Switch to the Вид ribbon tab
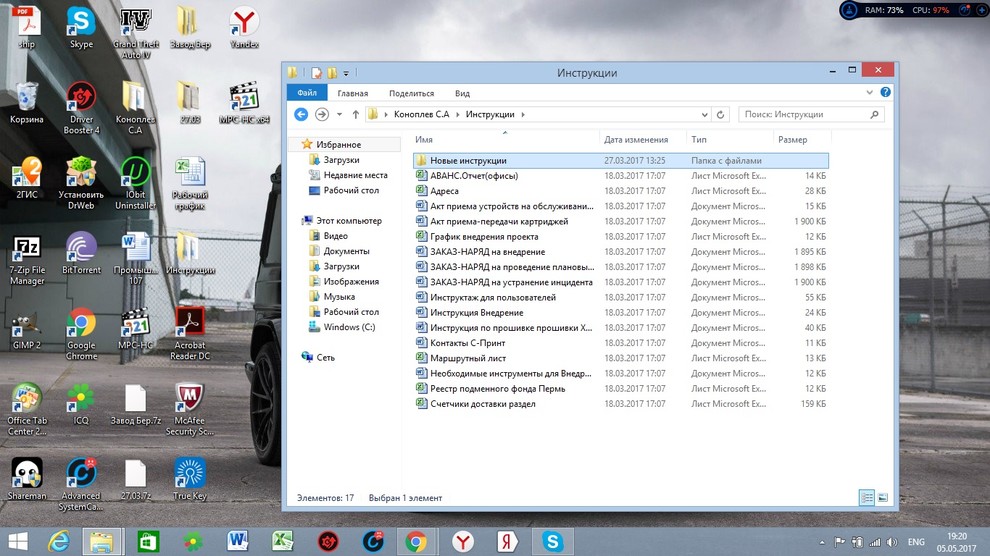This screenshot has height=556, width=990. [x=462, y=93]
